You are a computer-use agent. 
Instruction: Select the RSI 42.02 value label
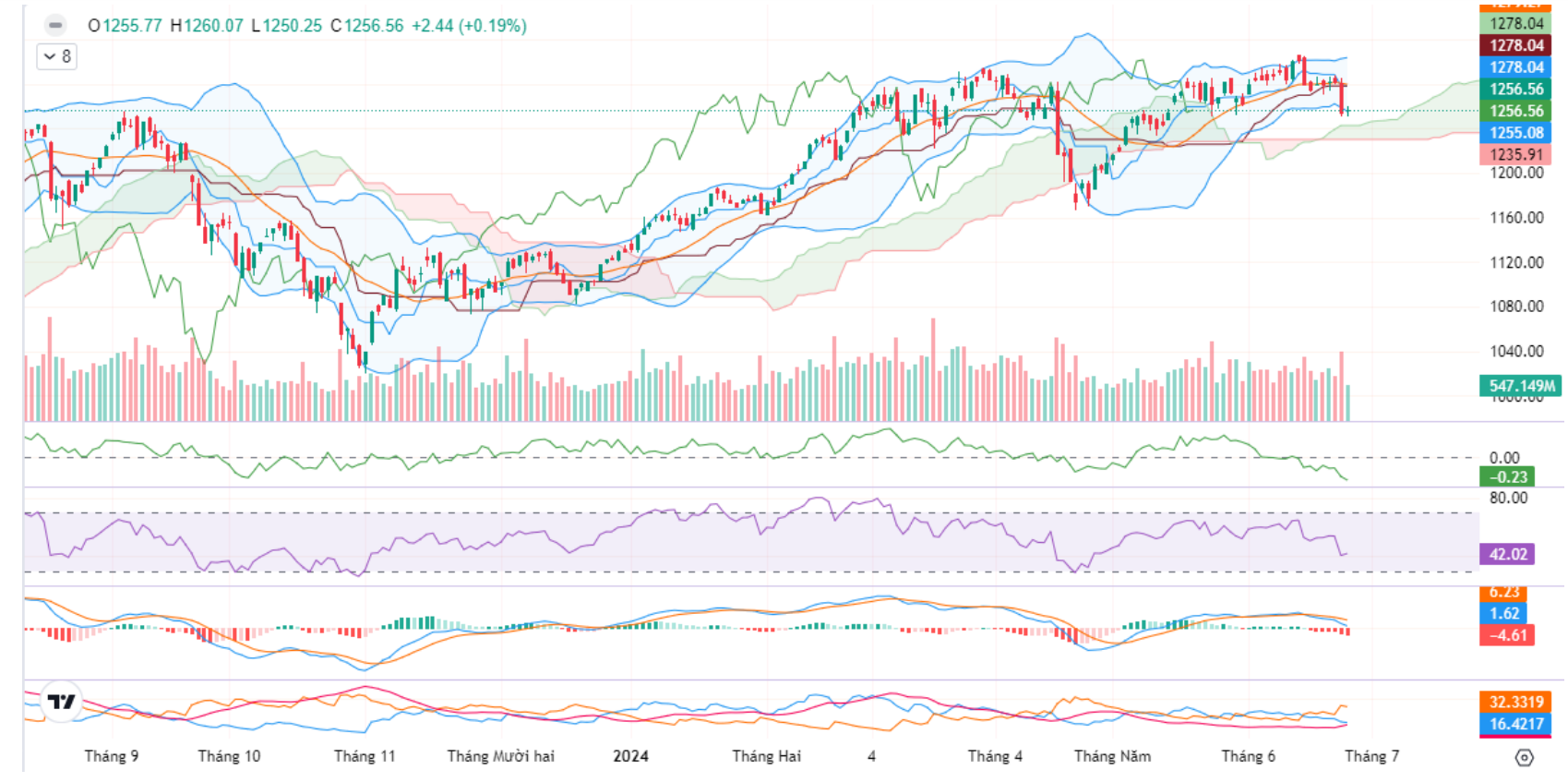pyautogui.click(x=1507, y=554)
